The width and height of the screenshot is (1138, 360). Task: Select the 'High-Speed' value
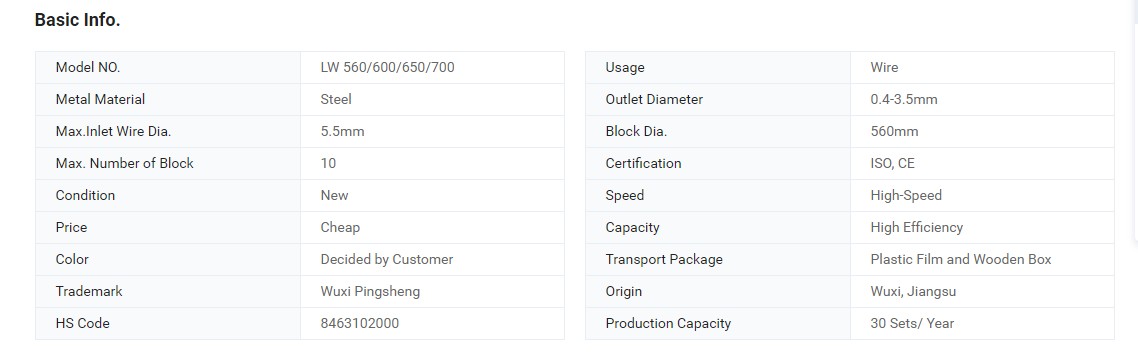click(x=906, y=195)
